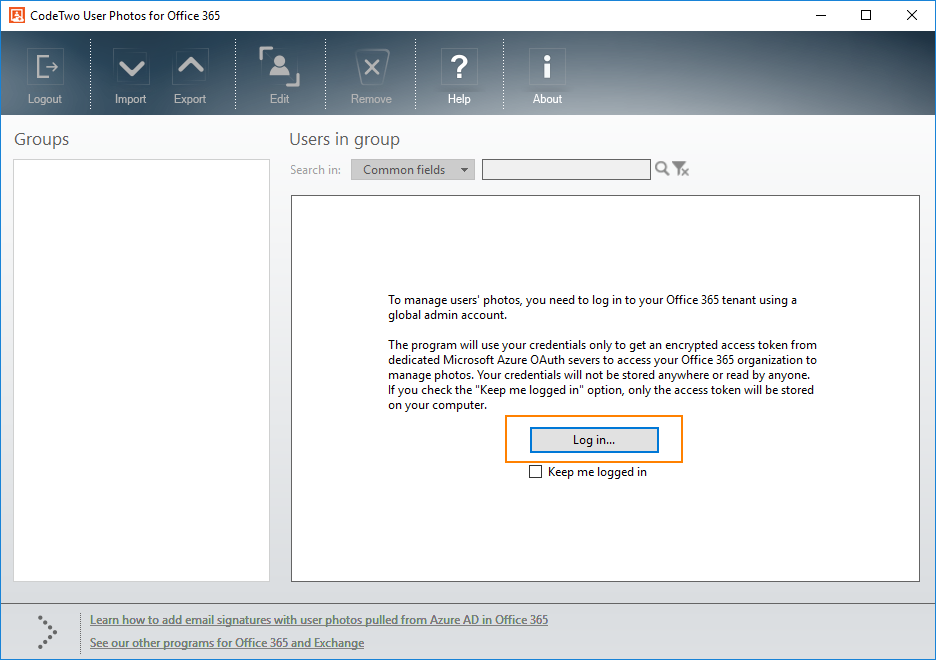Image resolution: width=936 pixels, height=660 pixels.
Task: Open the other programs for Office 365 link
Action: tap(227, 643)
